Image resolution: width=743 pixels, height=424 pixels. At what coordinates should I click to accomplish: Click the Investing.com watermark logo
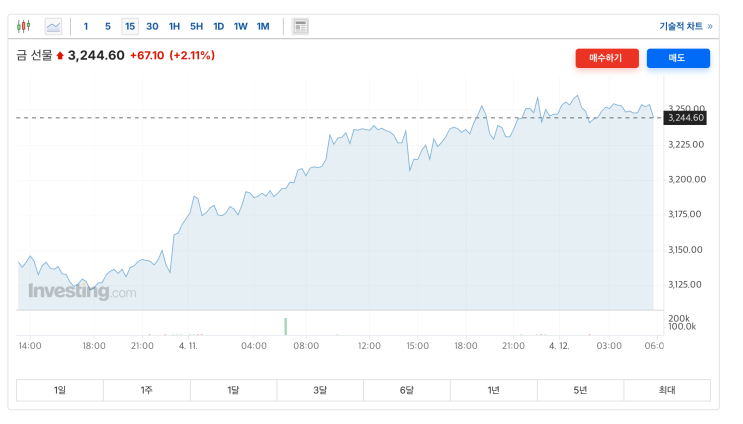pos(81,292)
